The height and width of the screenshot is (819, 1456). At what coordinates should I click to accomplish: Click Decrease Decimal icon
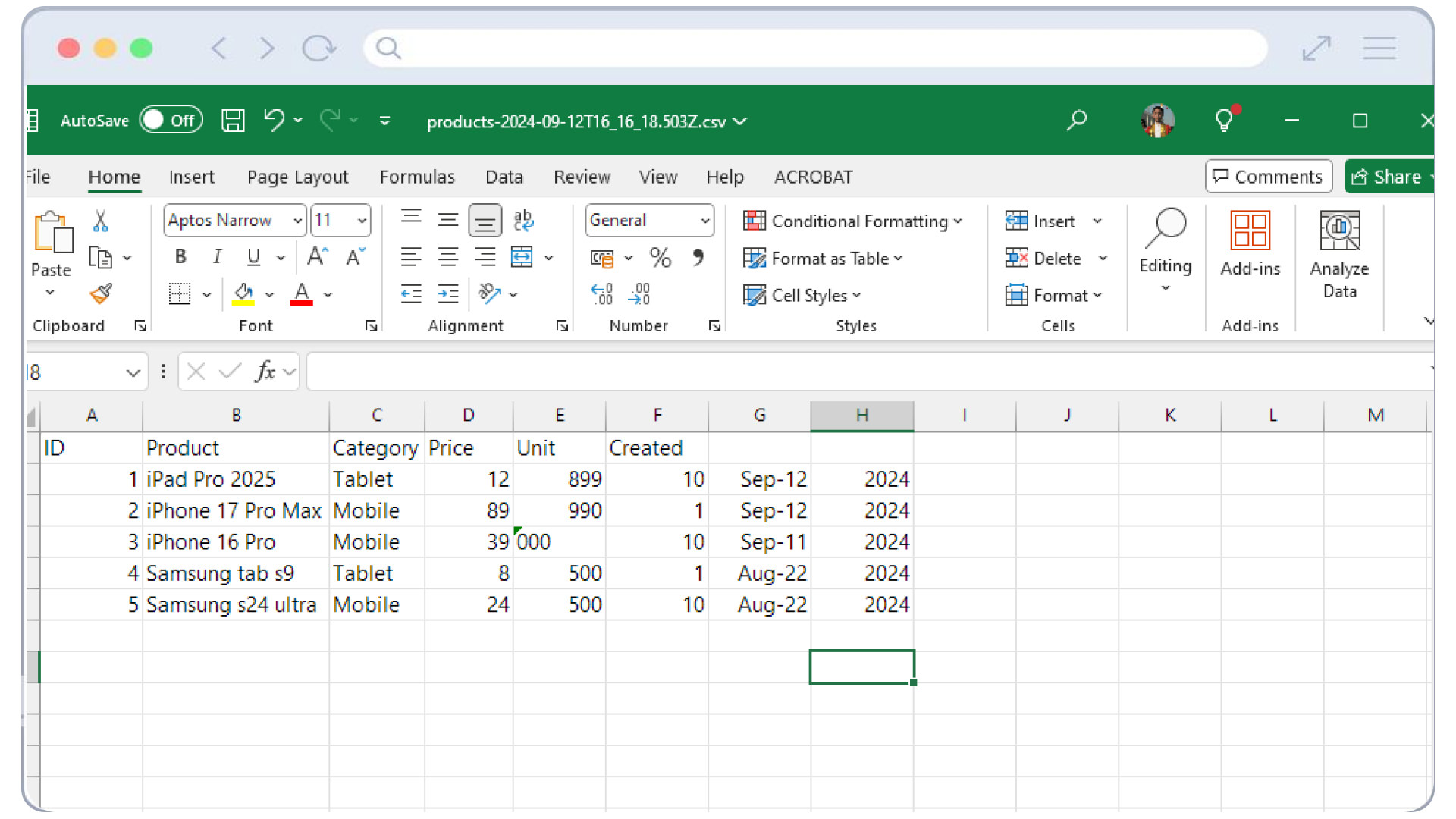(x=639, y=293)
